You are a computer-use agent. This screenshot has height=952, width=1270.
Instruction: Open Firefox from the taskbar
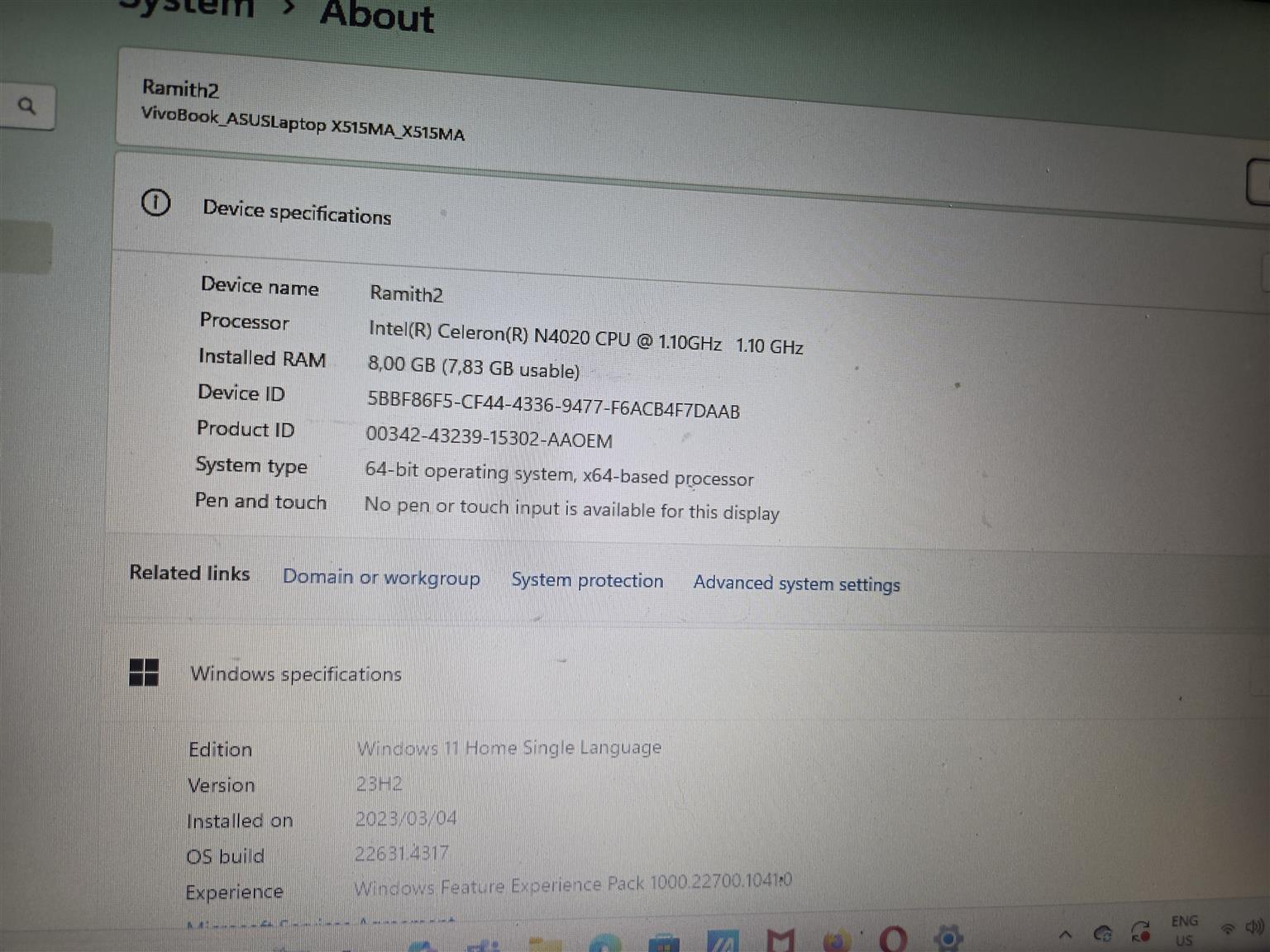click(837, 940)
